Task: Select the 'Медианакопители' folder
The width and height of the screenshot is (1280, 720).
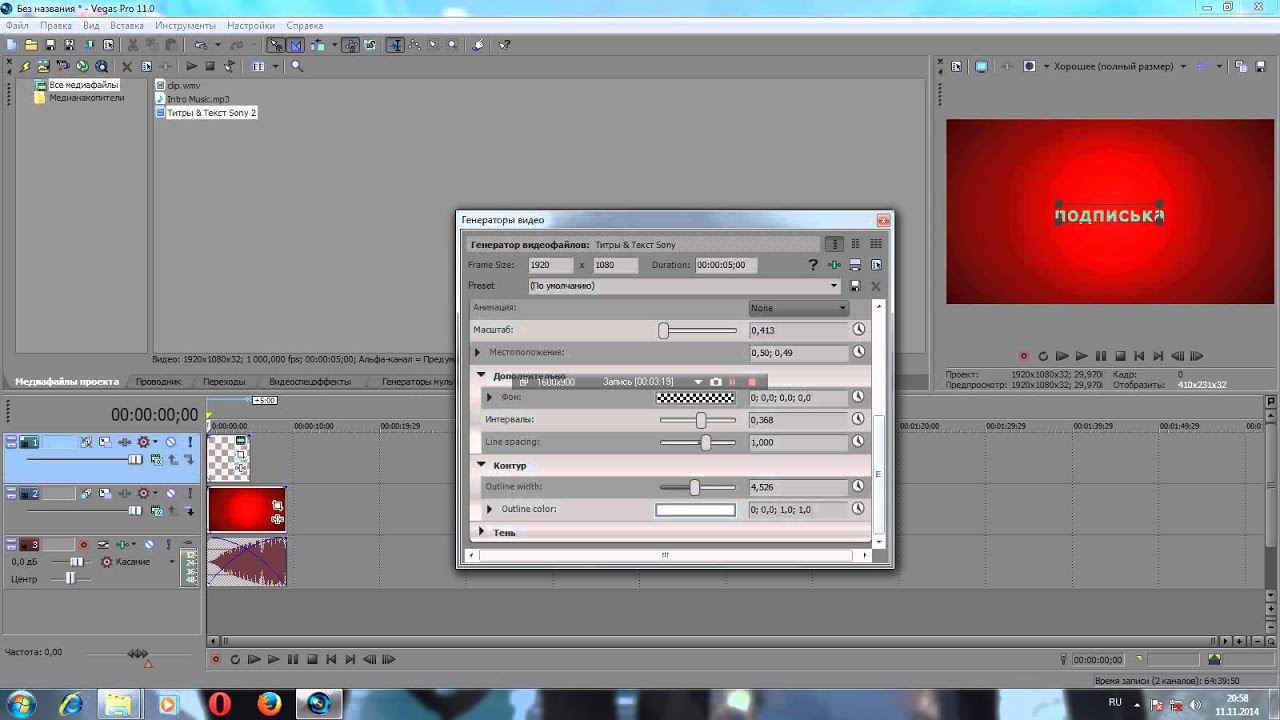Action: [87, 98]
